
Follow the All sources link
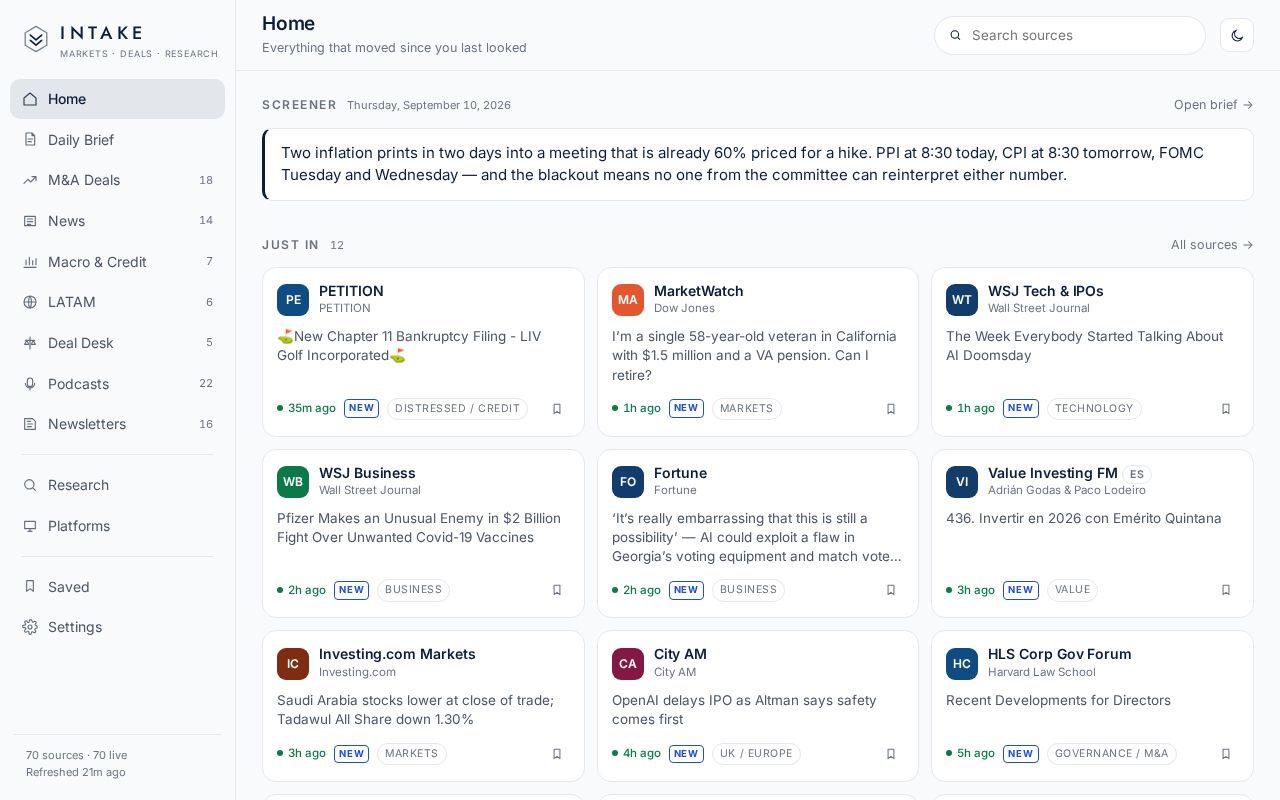click(x=1212, y=245)
